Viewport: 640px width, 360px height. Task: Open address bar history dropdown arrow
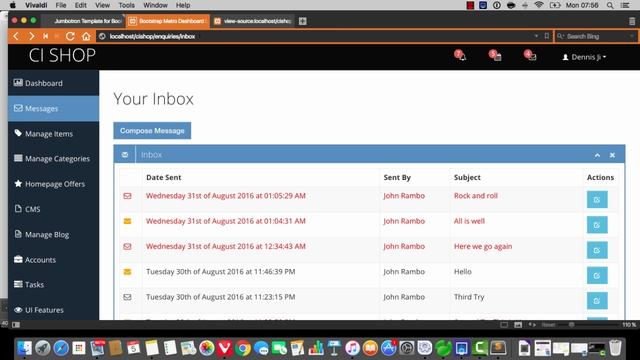coord(536,36)
